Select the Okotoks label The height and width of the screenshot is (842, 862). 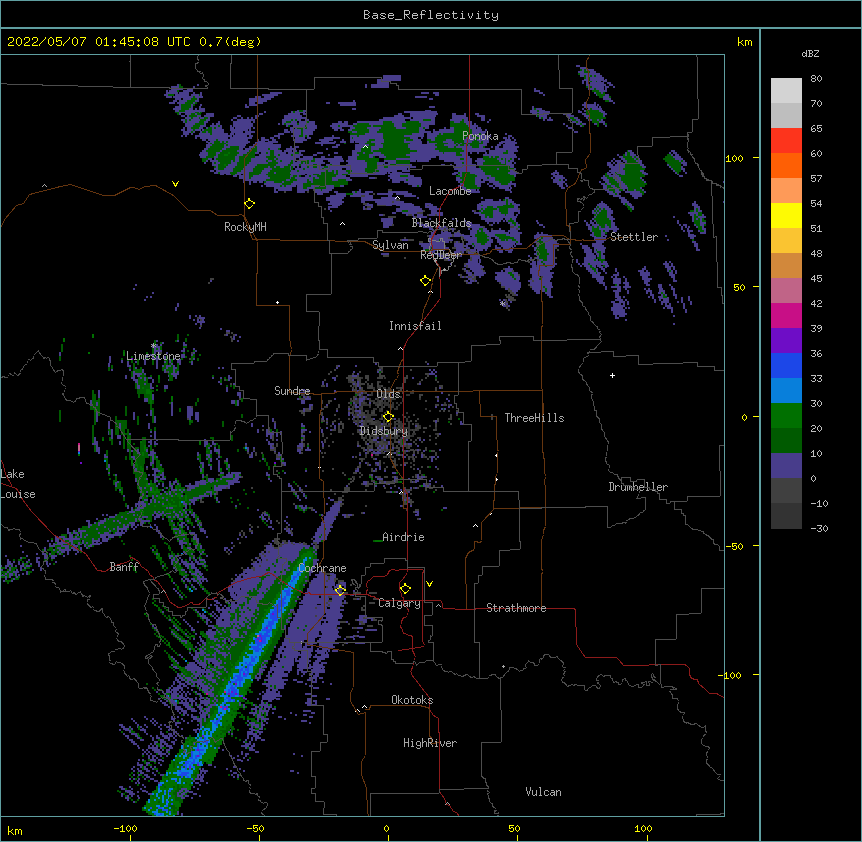coord(412,700)
